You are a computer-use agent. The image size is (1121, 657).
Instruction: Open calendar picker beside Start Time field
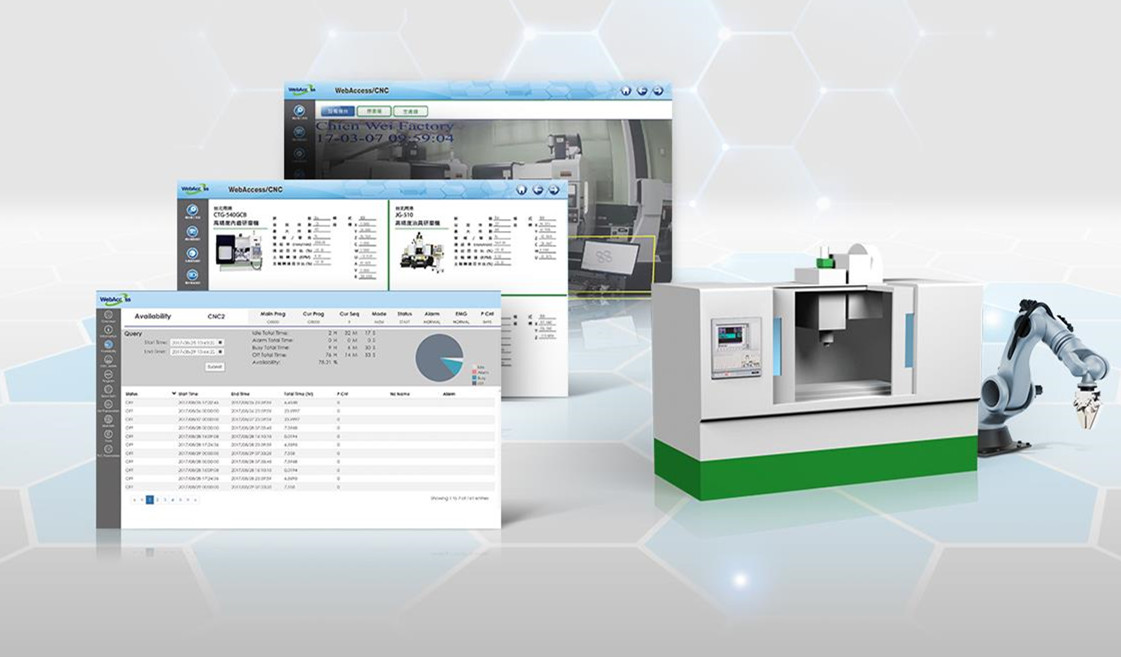(220, 342)
